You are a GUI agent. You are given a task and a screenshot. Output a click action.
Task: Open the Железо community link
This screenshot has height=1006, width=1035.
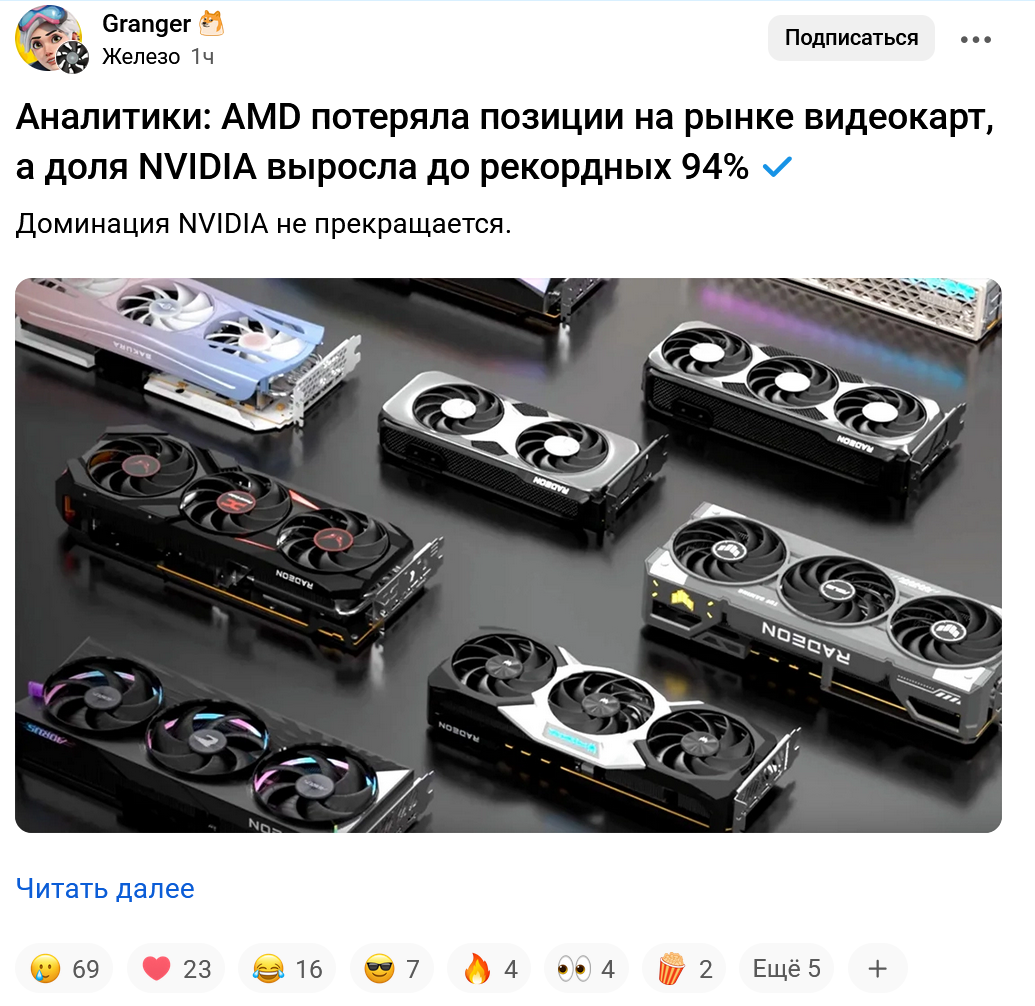pos(141,57)
